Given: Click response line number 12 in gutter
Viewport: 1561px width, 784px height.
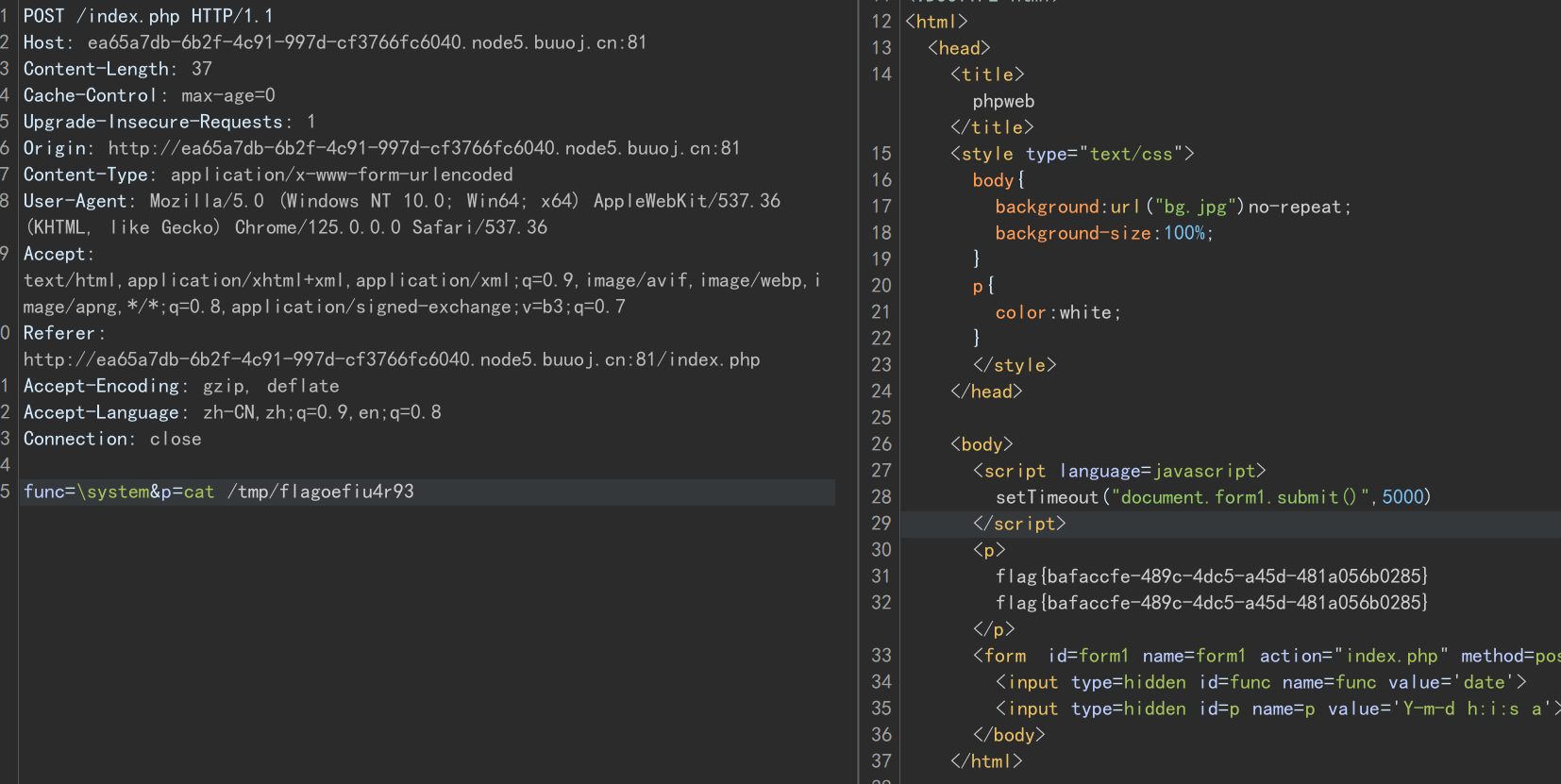Looking at the screenshot, I should pos(881,21).
